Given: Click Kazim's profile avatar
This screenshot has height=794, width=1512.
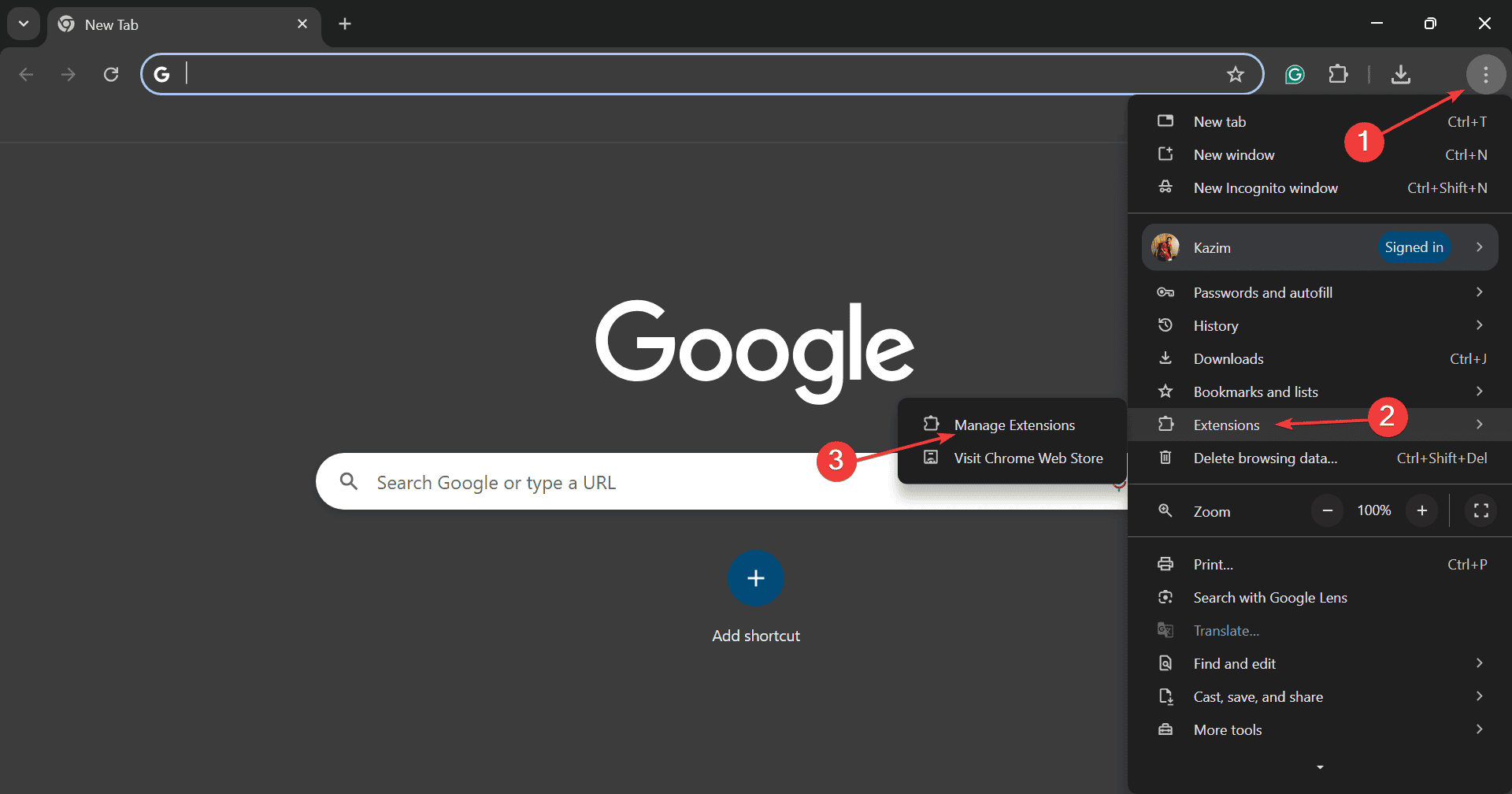Looking at the screenshot, I should tap(1165, 247).
